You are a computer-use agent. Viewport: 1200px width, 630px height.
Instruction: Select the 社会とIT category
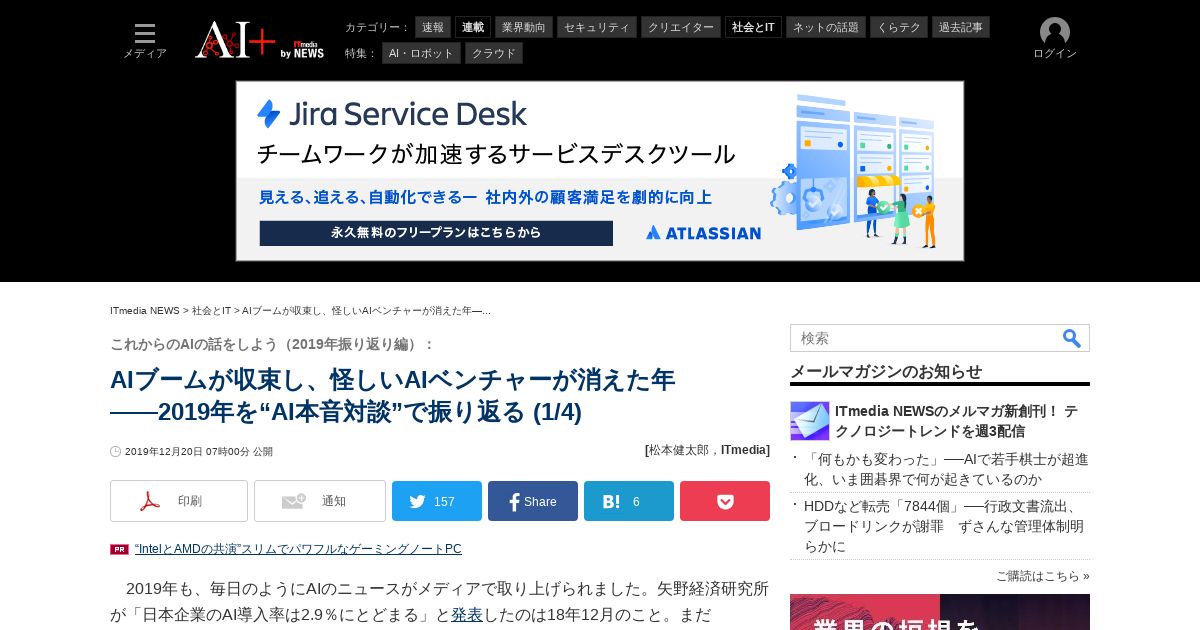click(x=753, y=27)
